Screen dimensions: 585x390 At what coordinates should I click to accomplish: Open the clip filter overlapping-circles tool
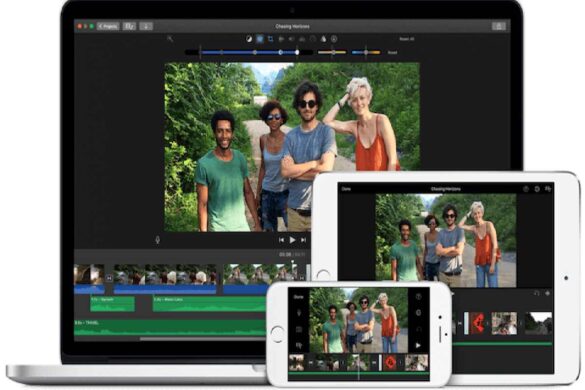click(323, 39)
